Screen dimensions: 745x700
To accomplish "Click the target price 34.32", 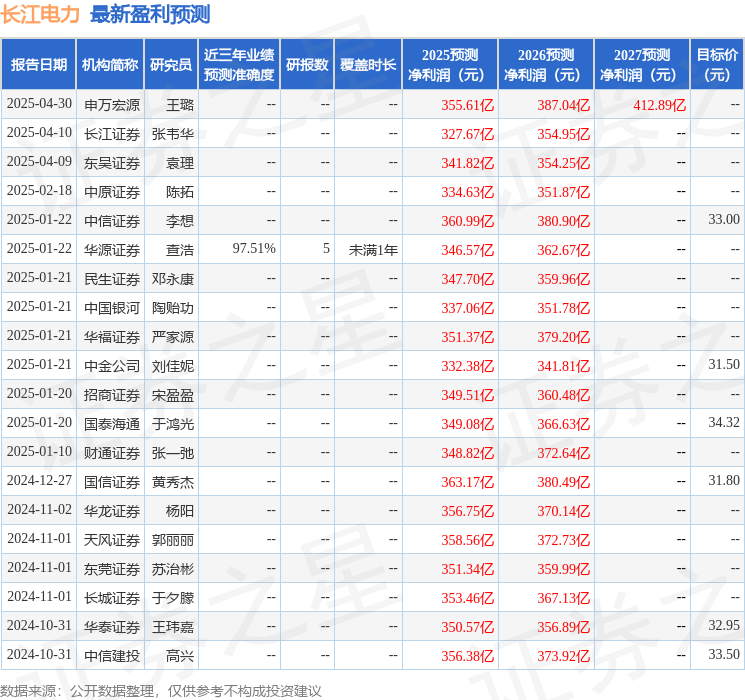I will [724, 422].
